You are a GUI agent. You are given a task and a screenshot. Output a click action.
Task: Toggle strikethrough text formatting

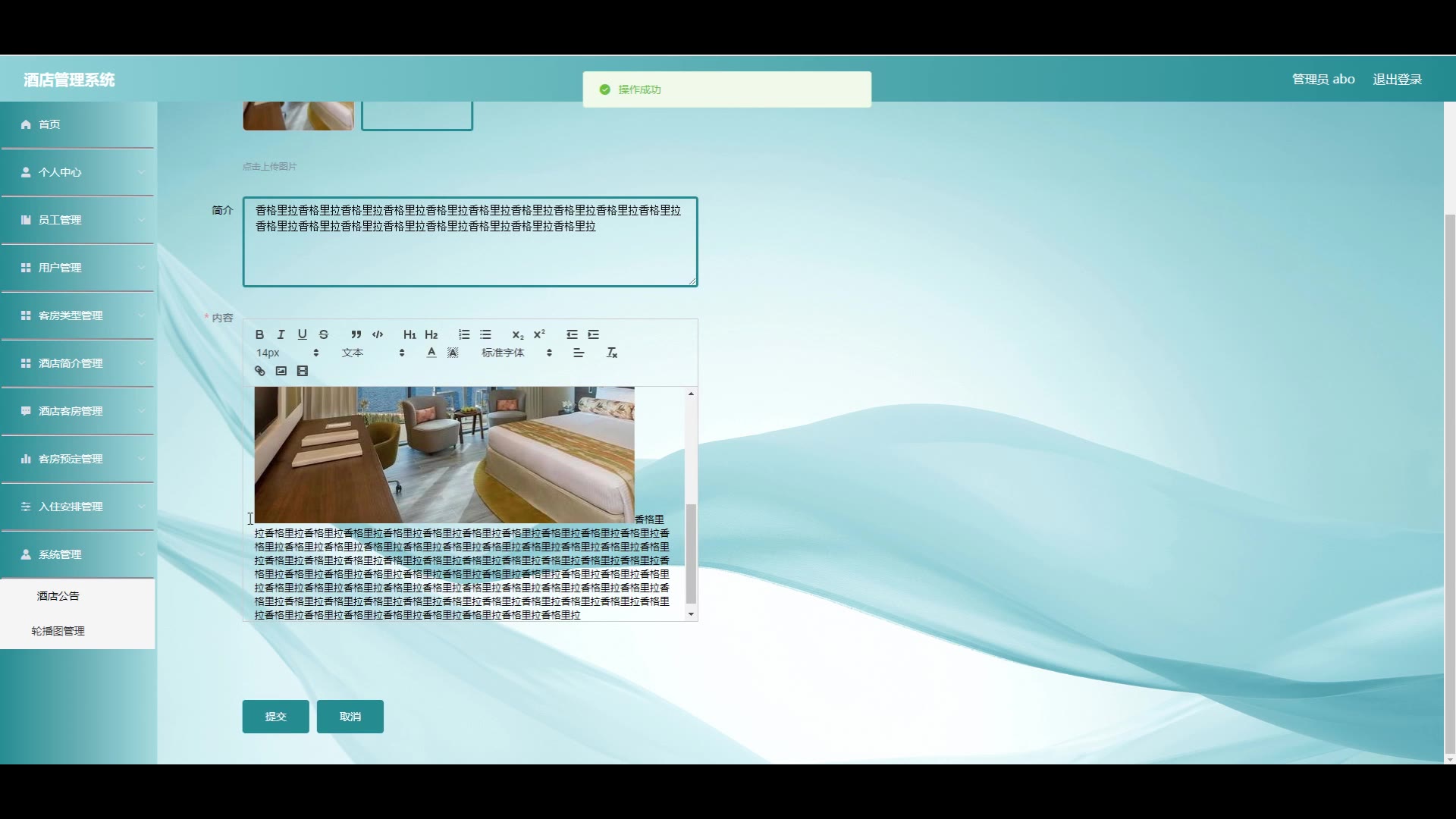[x=324, y=334]
